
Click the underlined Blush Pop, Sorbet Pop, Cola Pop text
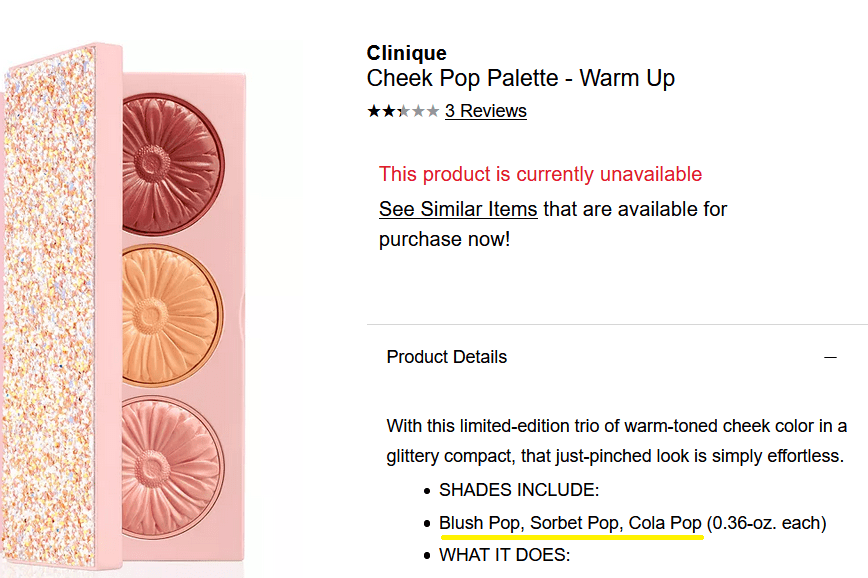coord(570,523)
